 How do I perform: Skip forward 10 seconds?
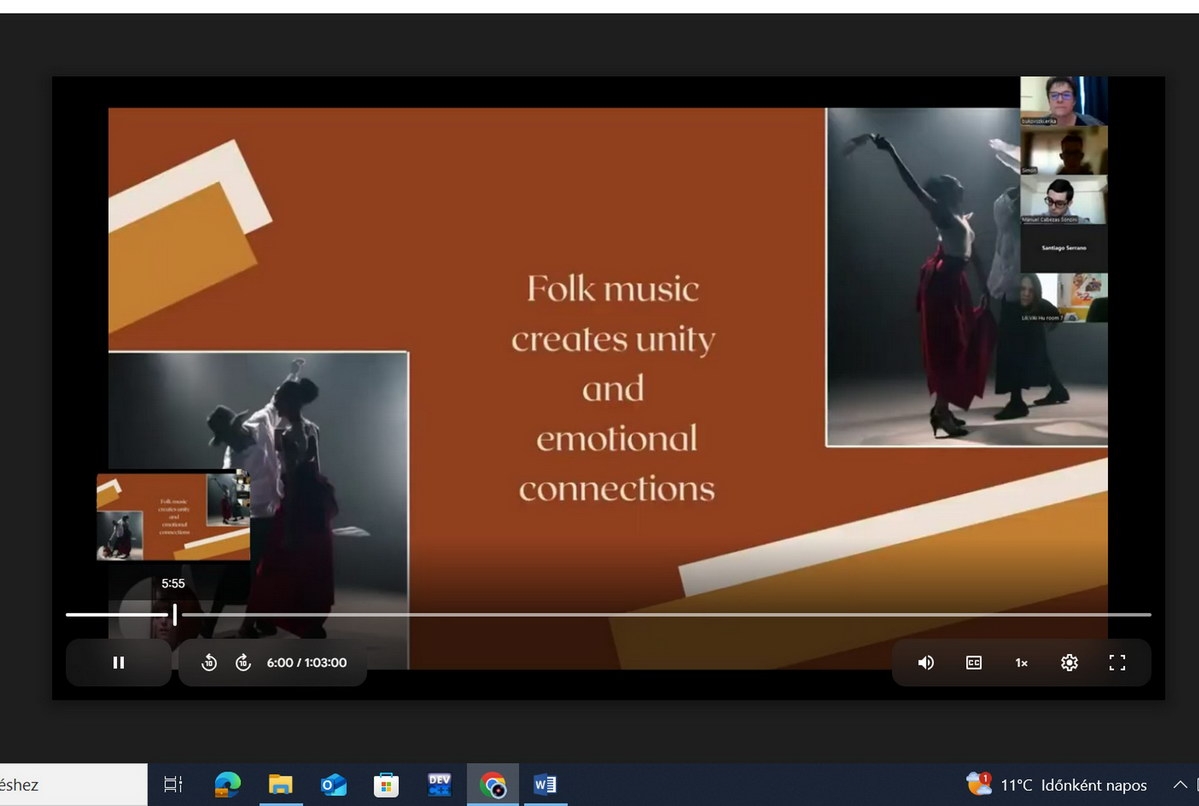(x=243, y=662)
